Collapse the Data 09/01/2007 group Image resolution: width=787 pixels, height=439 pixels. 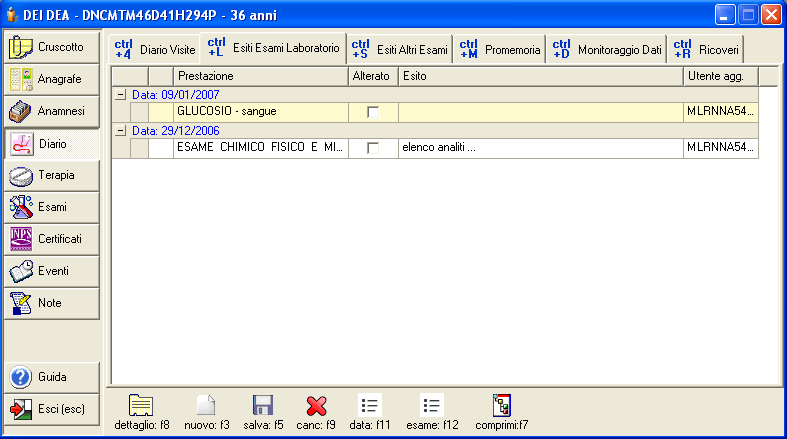121,94
